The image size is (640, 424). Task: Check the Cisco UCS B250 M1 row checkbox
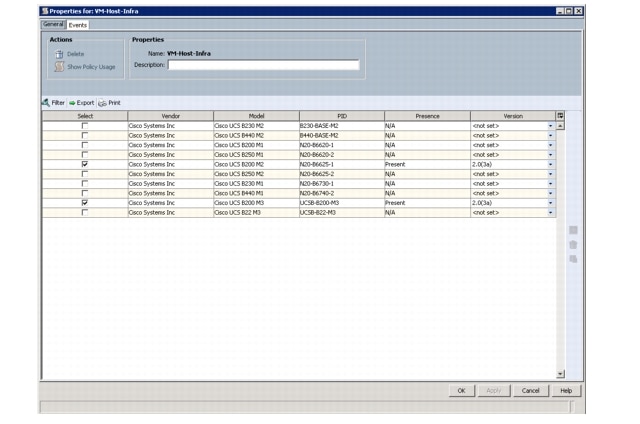coord(85,155)
